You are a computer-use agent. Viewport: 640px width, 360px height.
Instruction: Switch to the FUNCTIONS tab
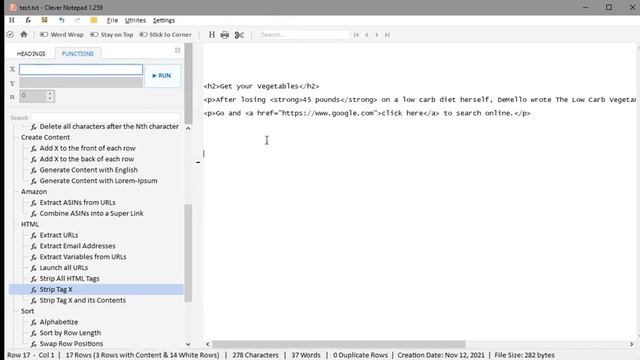[78, 53]
